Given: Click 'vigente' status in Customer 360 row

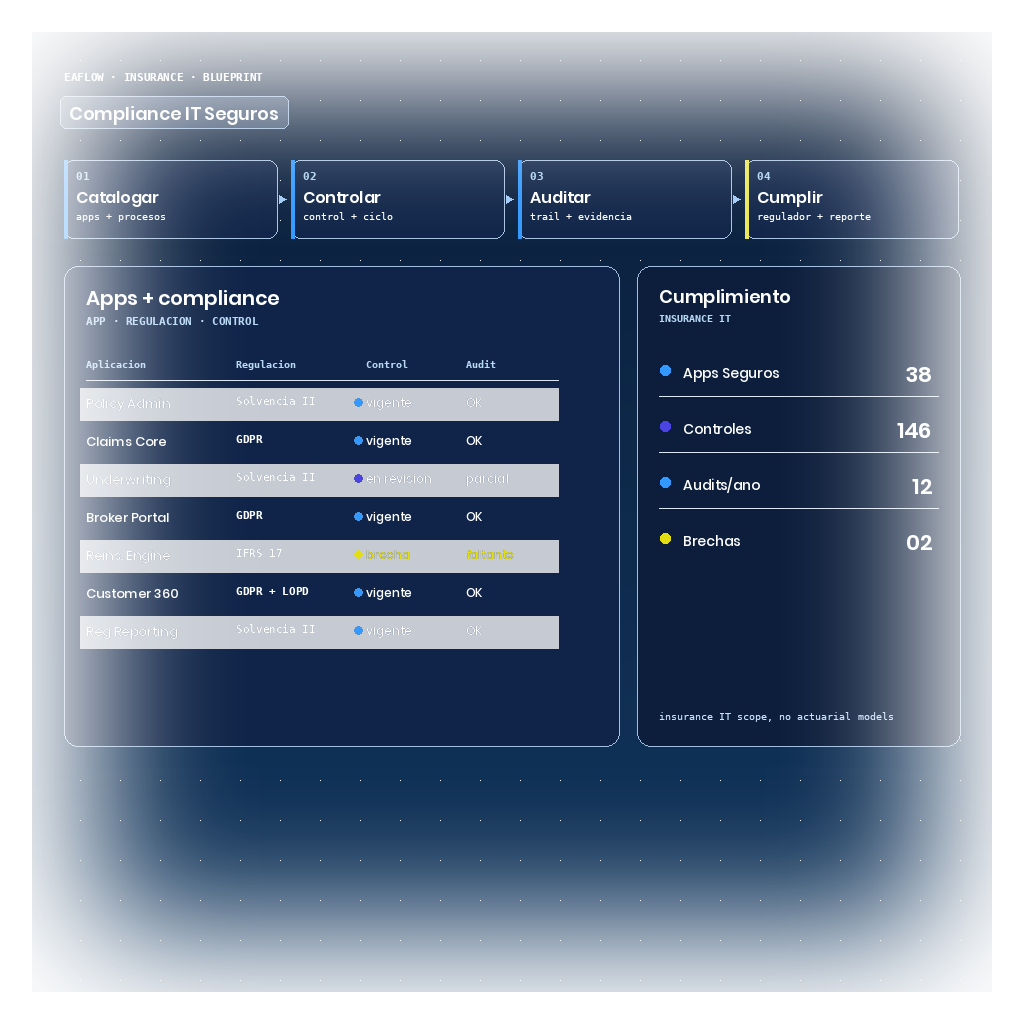Looking at the screenshot, I should (389, 593).
